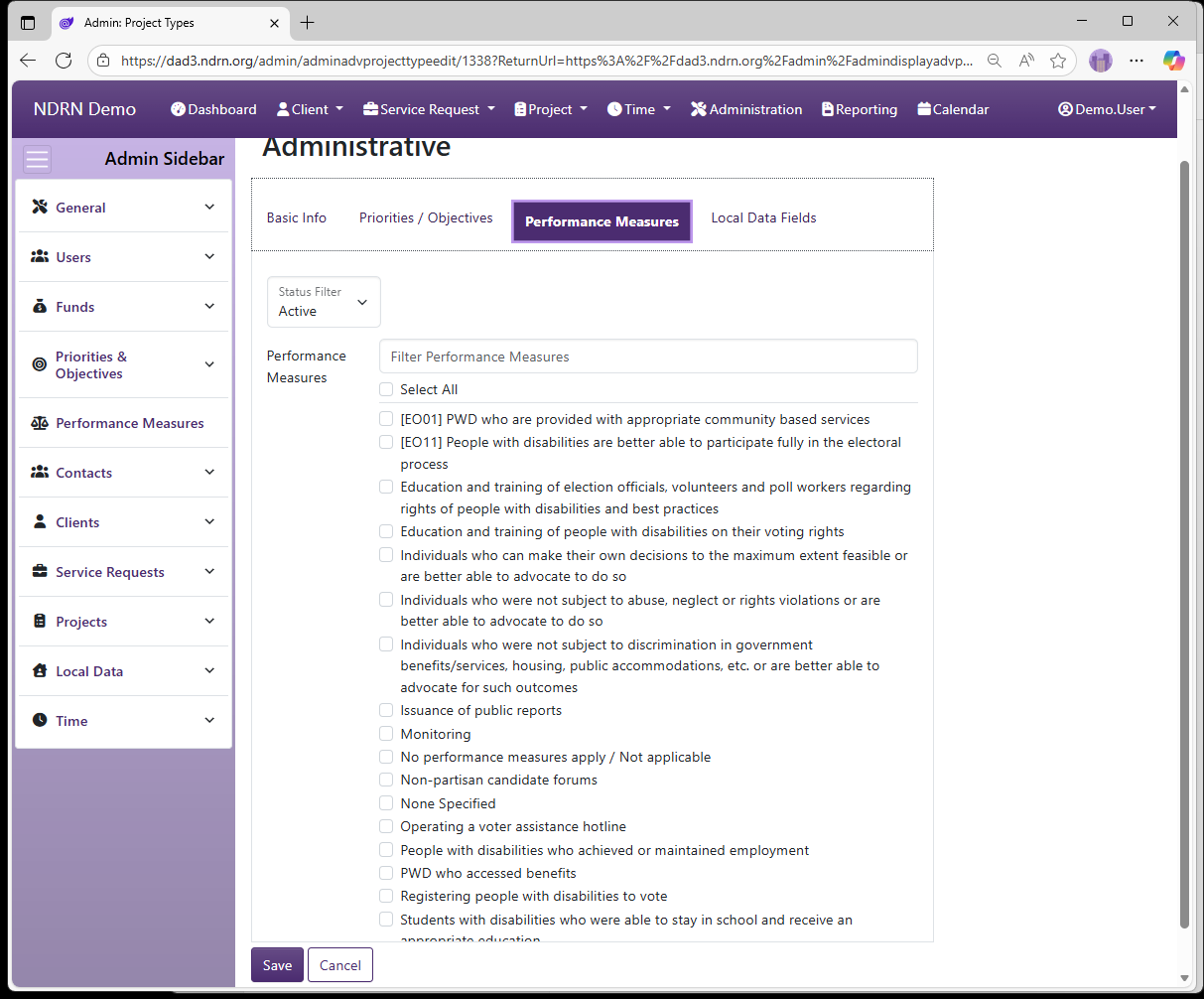Image resolution: width=1204 pixels, height=999 pixels.
Task: Click the NDRN Demo brand link
Action: (x=84, y=109)
